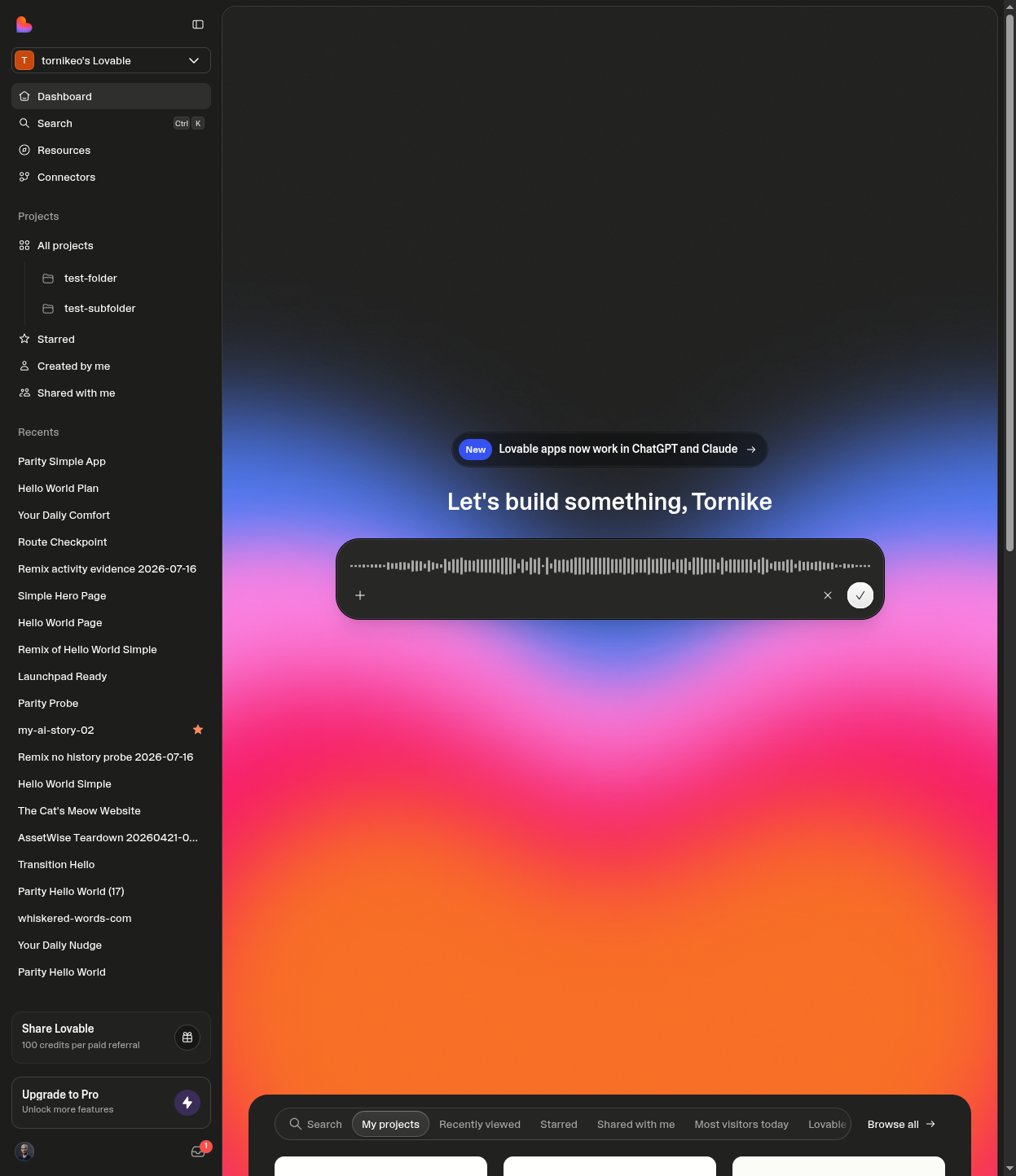Select All projects in the sidebar
The image size is (1016, 1176).
pos(111,245)
